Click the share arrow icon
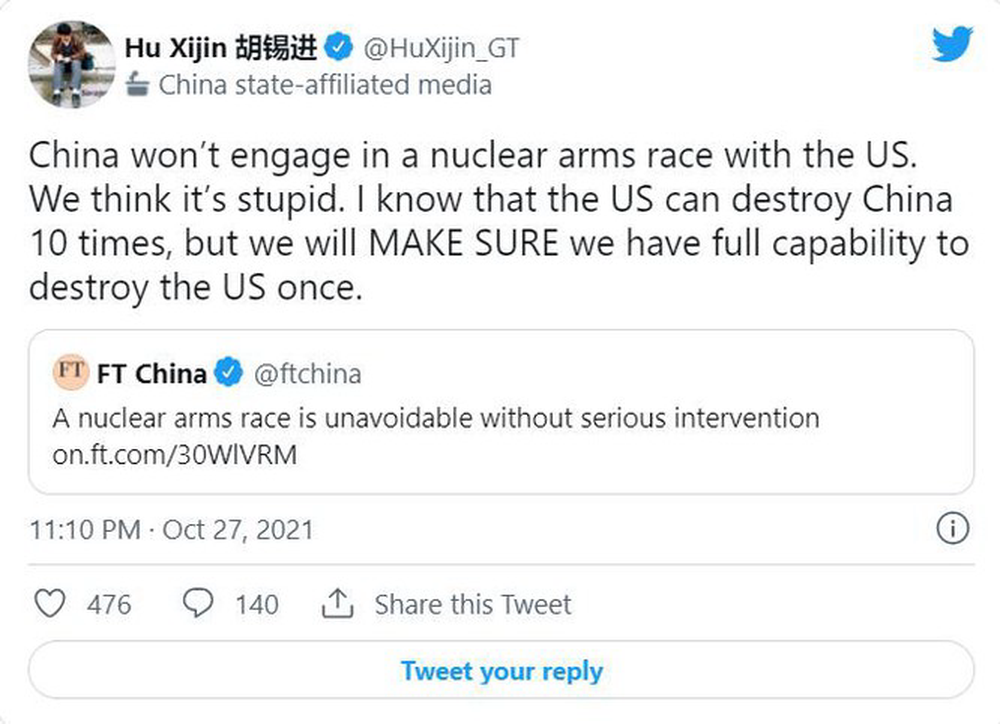The image size is (1000, 724). [x=337, y=604]
